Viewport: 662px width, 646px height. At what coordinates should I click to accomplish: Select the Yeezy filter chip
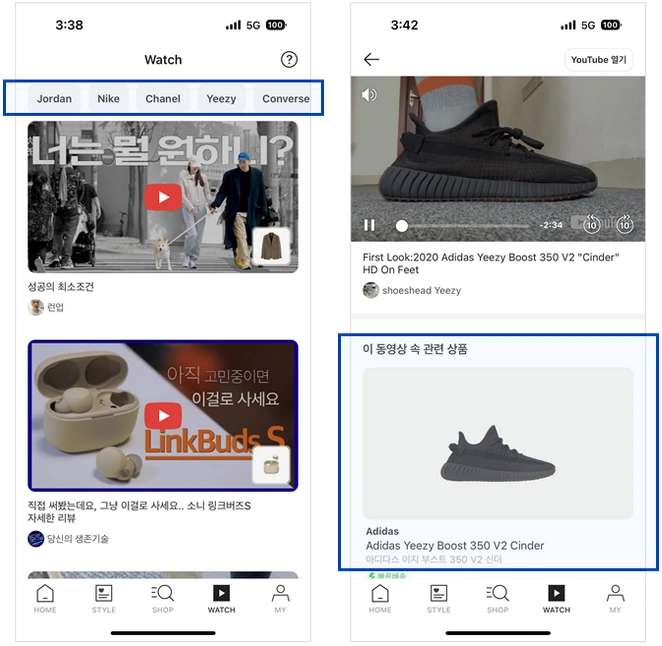221,98
